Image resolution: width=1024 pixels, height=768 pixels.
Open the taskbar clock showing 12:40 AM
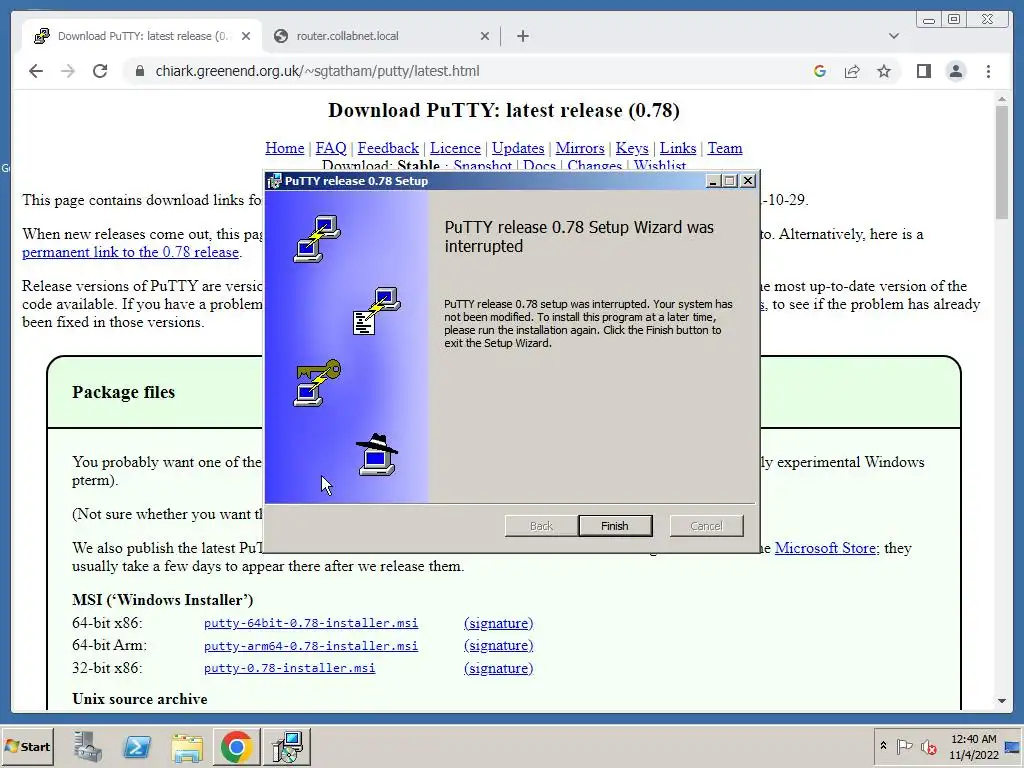(974, 746)
